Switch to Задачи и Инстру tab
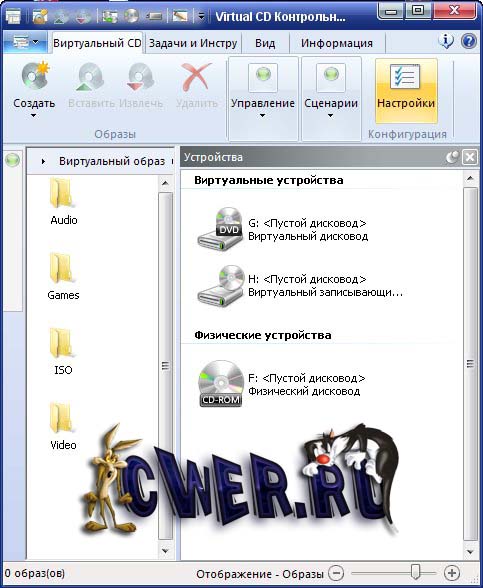The width and height of the screenshot is (483, 588). [x=193, y=43]
